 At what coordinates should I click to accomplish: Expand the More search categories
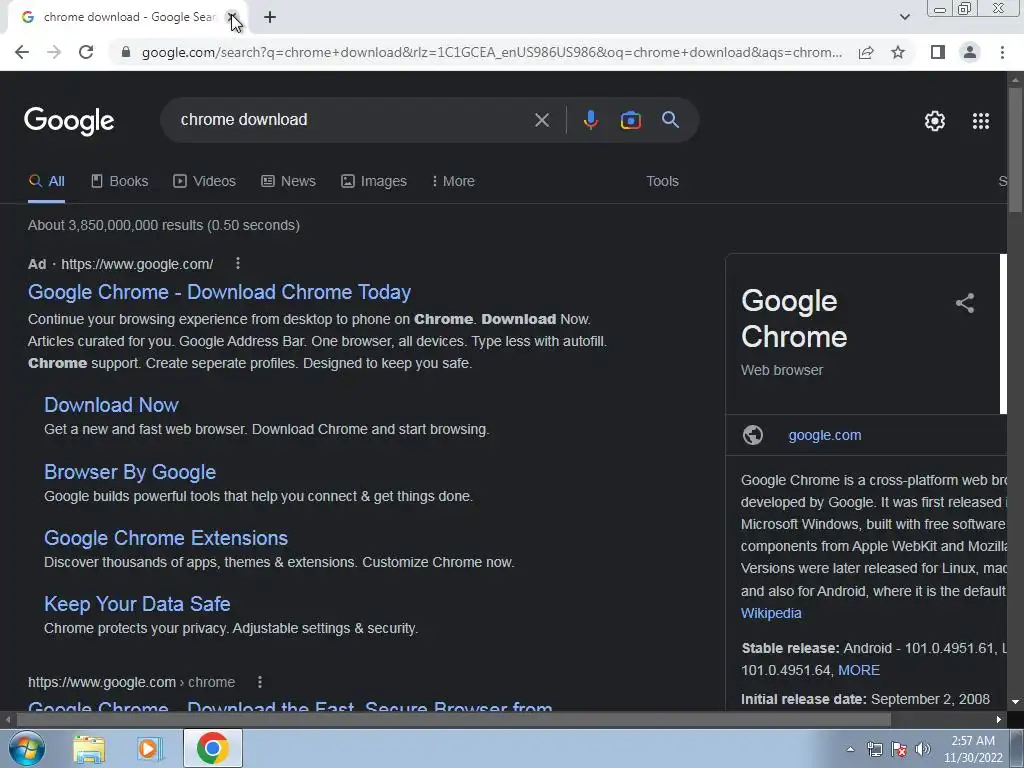453,182
